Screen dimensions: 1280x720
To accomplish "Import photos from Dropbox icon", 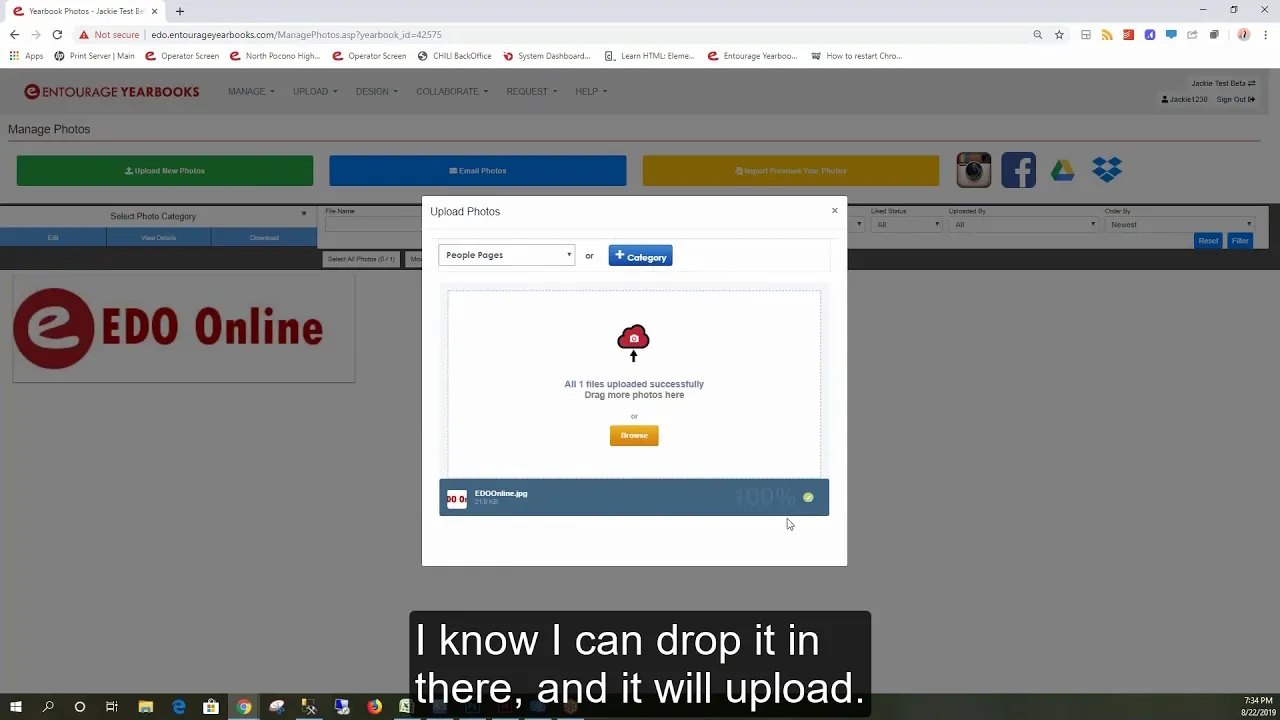I will coord(1107,170).
